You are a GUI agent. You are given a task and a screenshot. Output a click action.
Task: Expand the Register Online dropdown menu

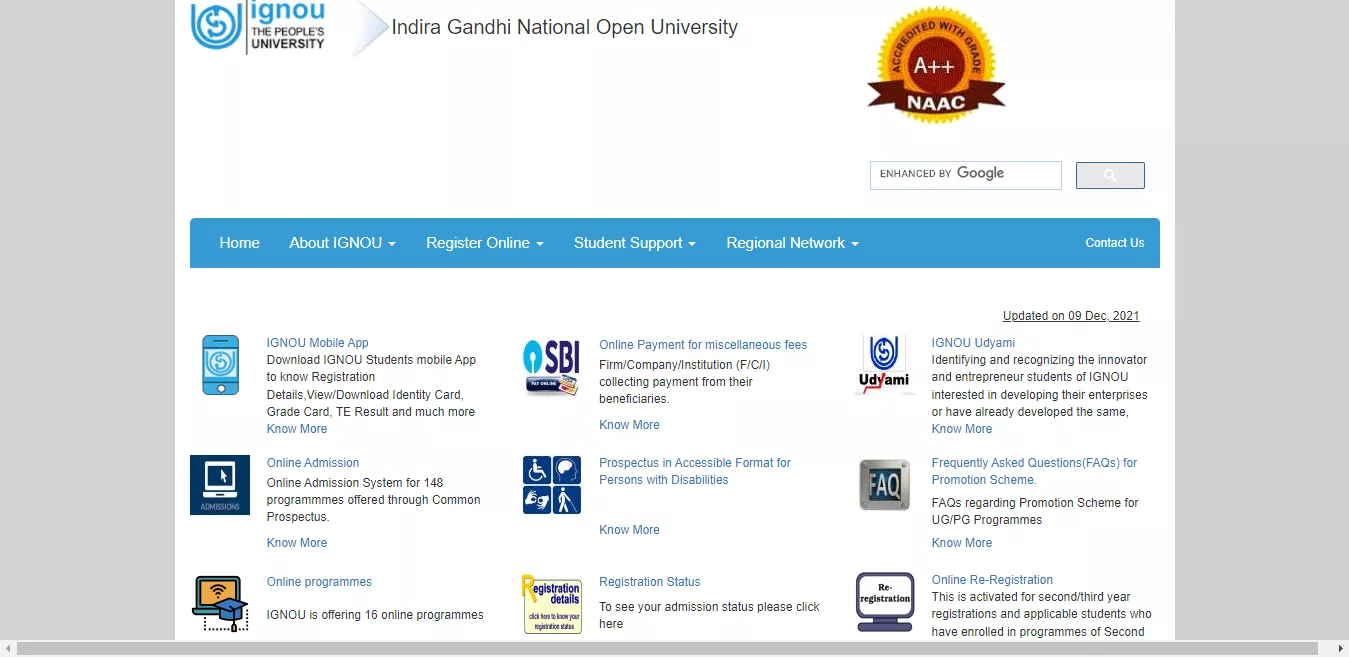(485, 243)
